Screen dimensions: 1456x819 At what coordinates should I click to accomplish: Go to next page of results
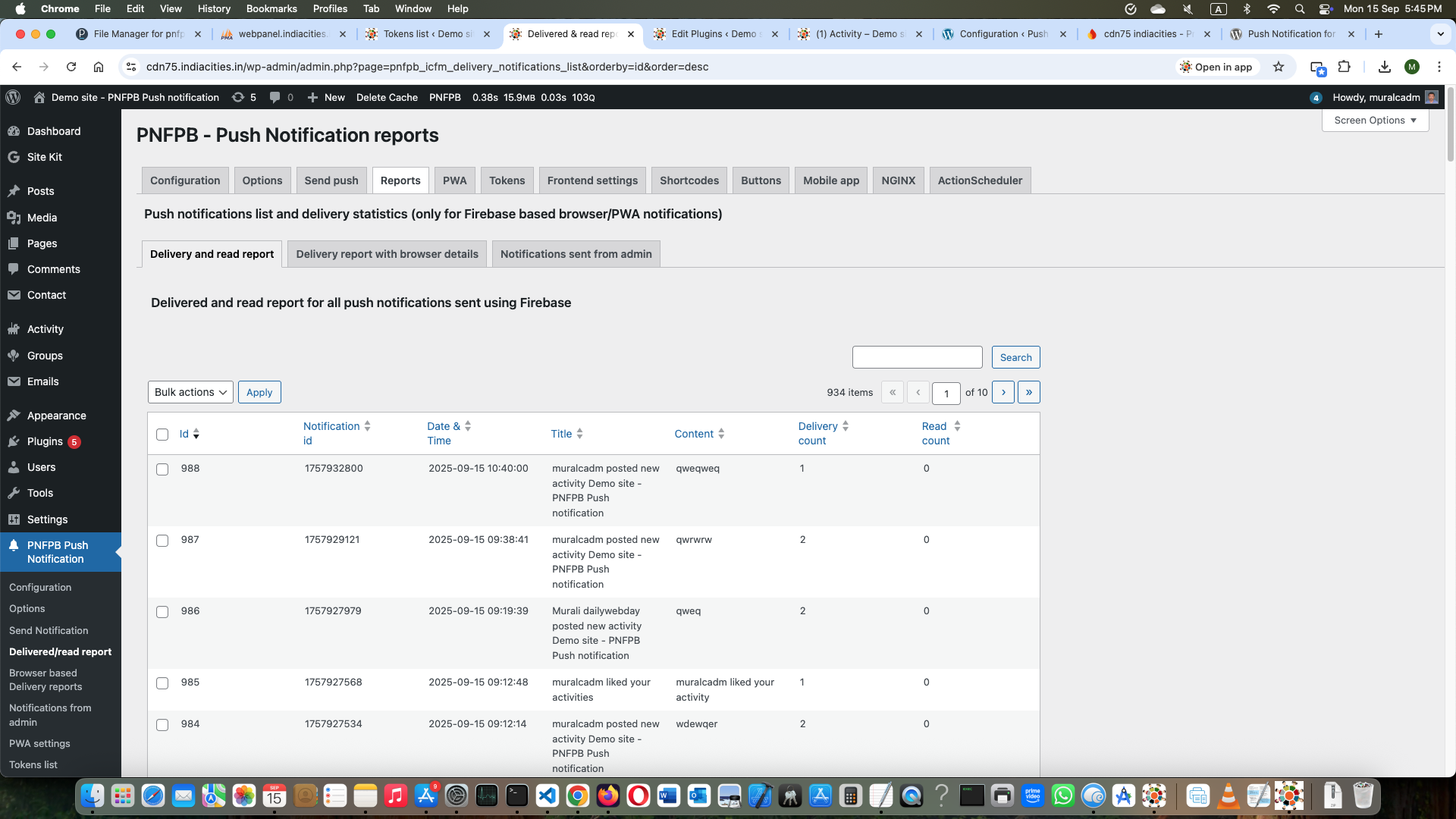coord(1003,392)
